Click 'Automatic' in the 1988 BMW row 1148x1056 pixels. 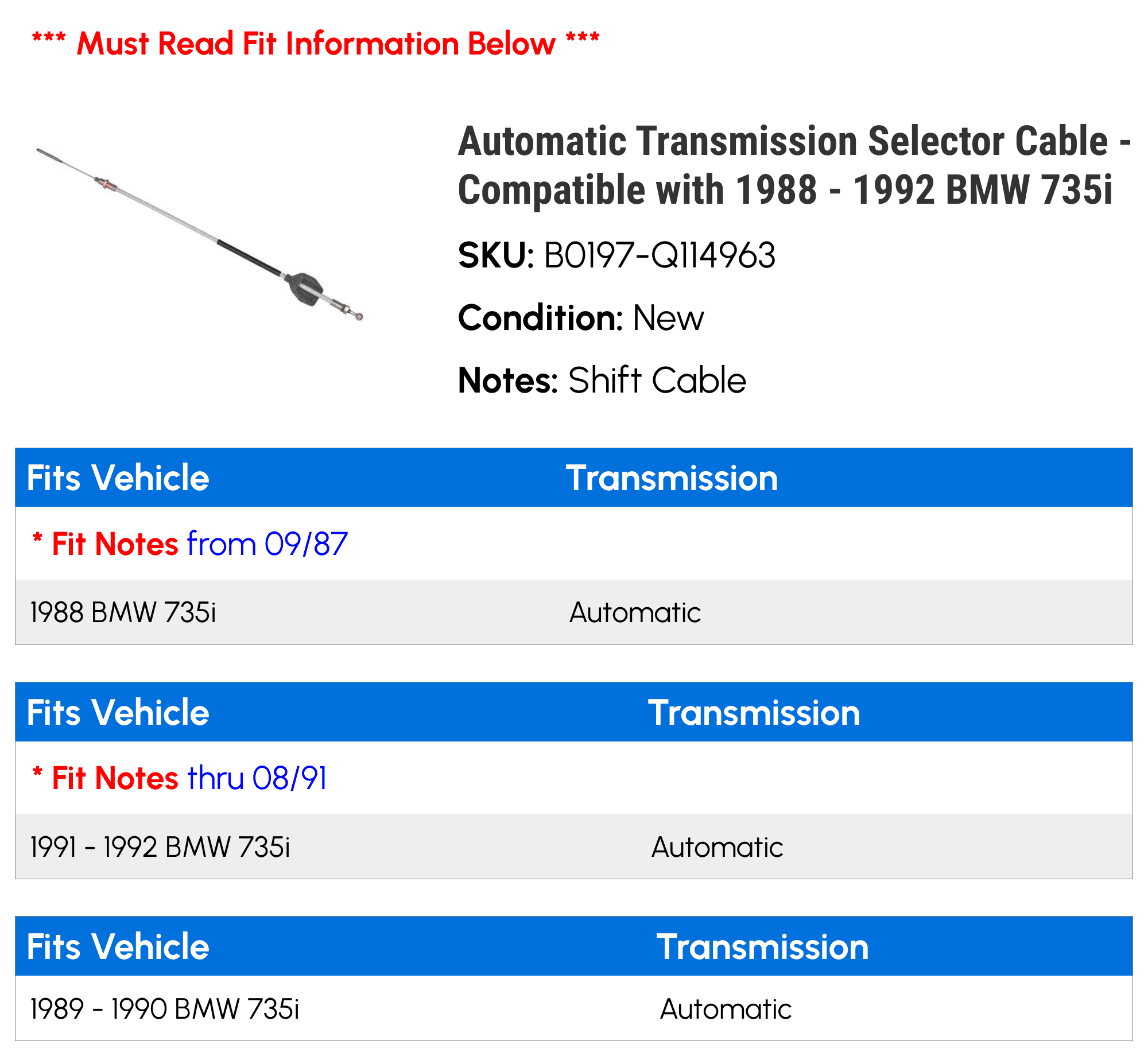[x=635, y=612]
